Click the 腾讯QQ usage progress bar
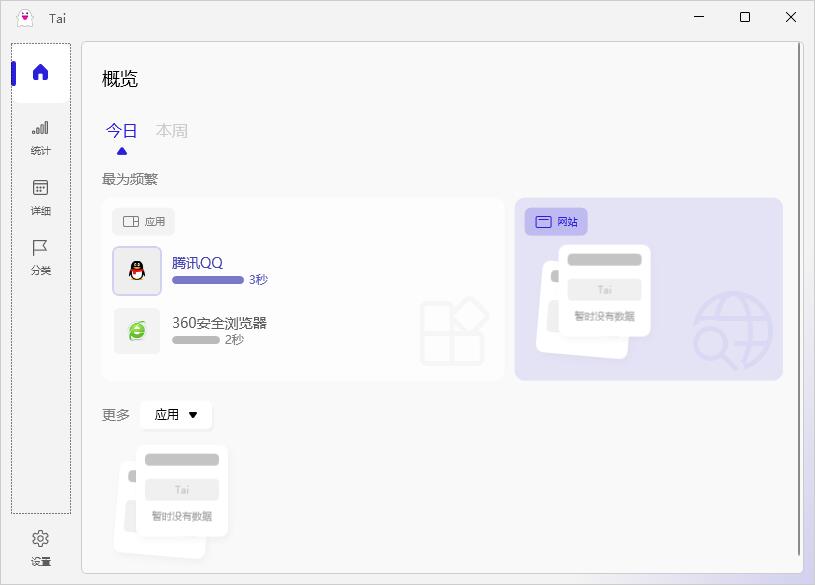Screen dimensions: 815x585 click(x=208, y=280)
